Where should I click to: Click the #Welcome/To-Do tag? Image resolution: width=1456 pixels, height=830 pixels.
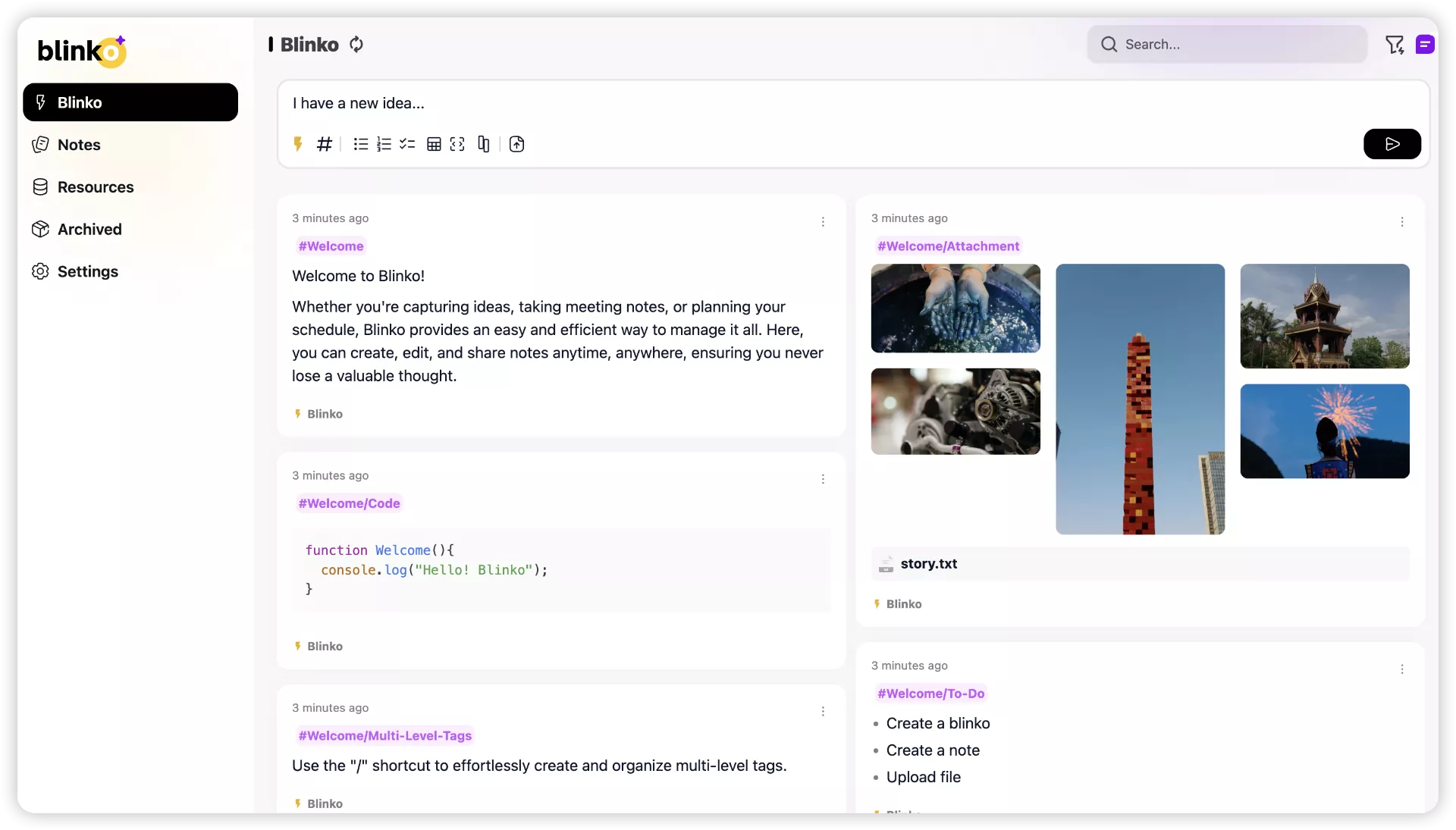coord(930,694)
